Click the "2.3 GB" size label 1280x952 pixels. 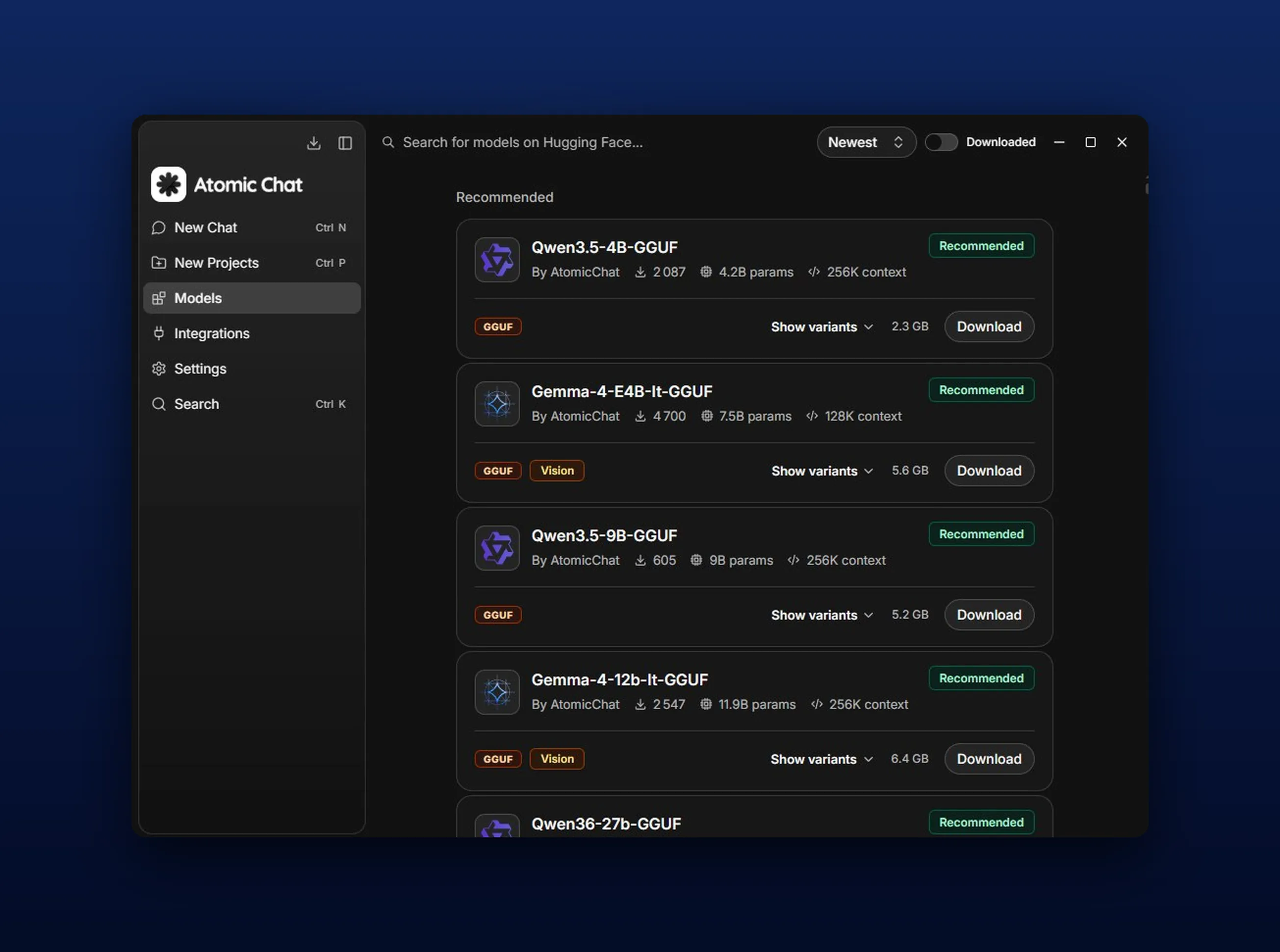click(910, 326)
